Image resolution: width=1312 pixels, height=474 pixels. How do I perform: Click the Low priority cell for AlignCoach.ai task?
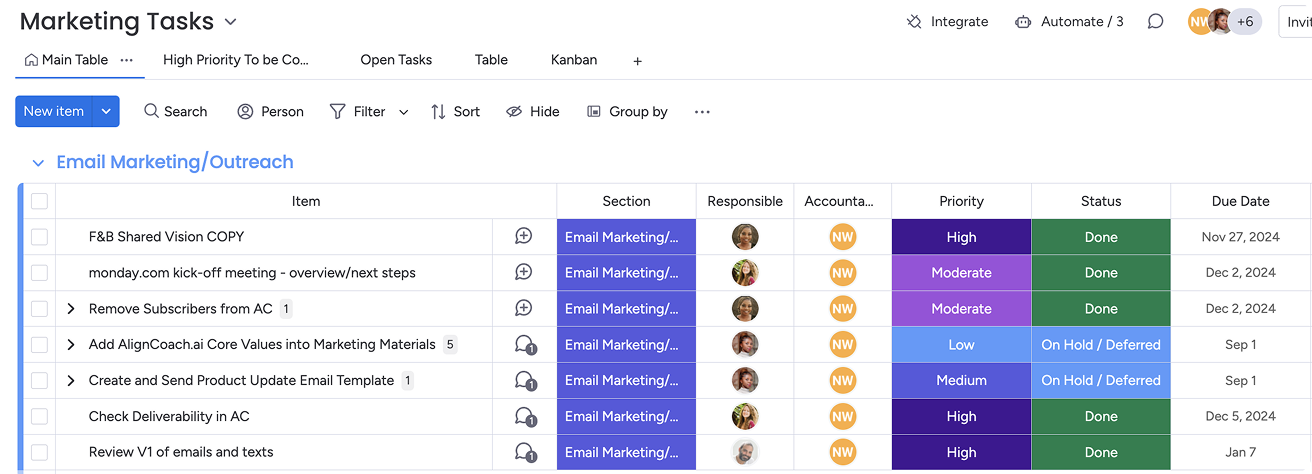pyautogui.click(x=961, y=345)
